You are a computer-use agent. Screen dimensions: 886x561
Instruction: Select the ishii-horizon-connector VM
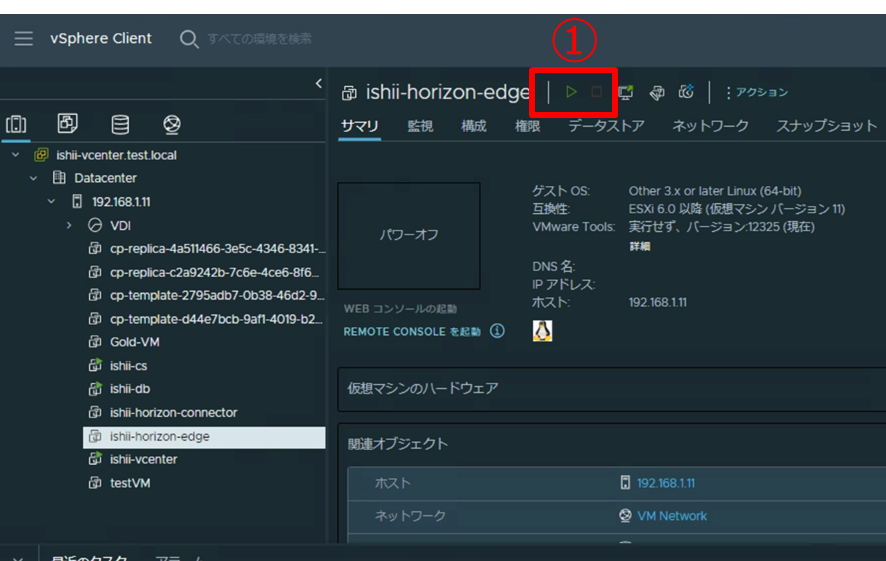click(x=173, y=413)
